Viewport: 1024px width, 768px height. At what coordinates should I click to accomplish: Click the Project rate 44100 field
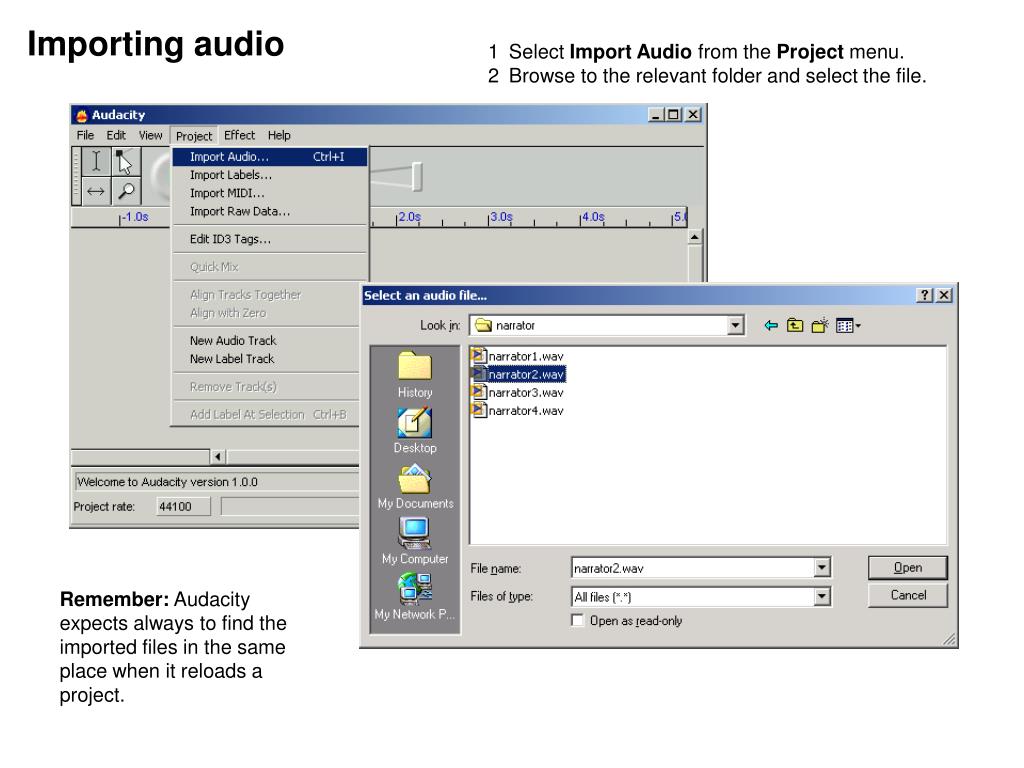[x=184, y=506]
